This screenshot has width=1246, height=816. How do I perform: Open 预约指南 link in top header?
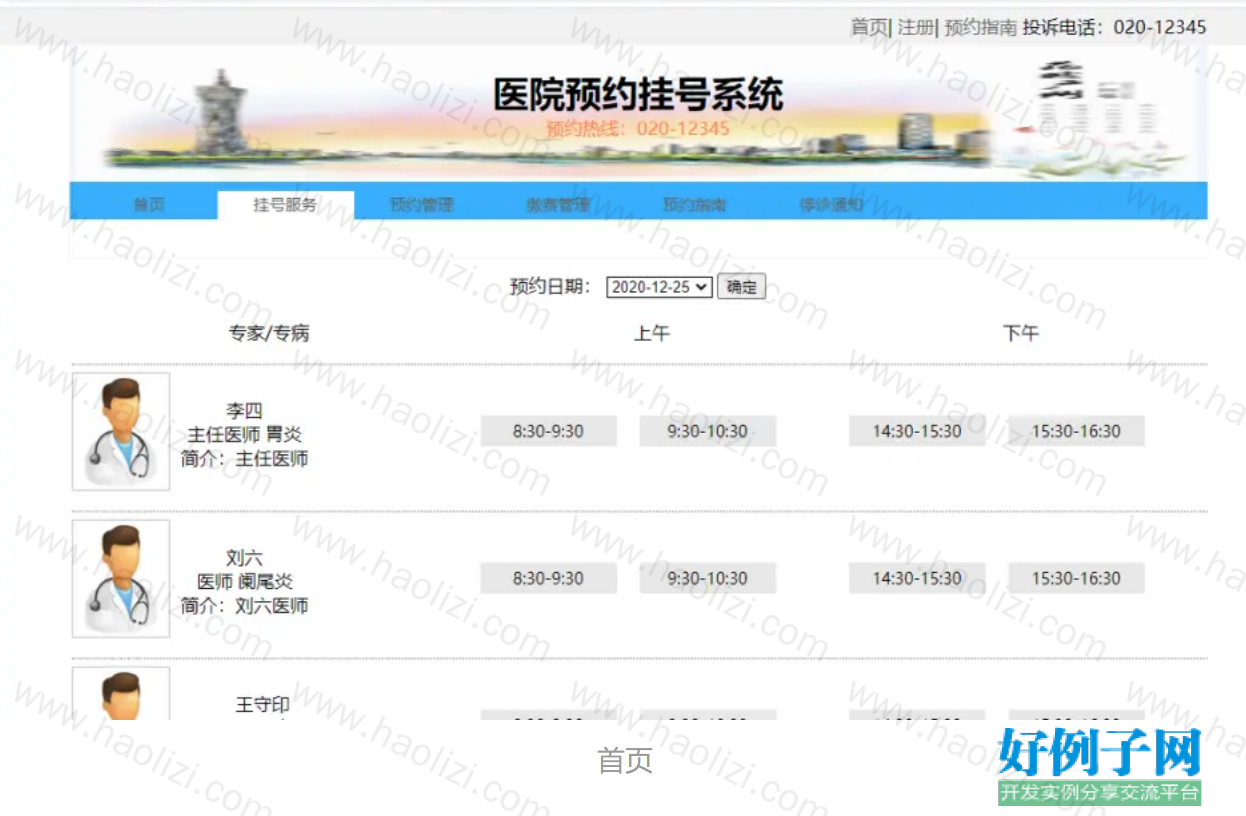(980, 27)
